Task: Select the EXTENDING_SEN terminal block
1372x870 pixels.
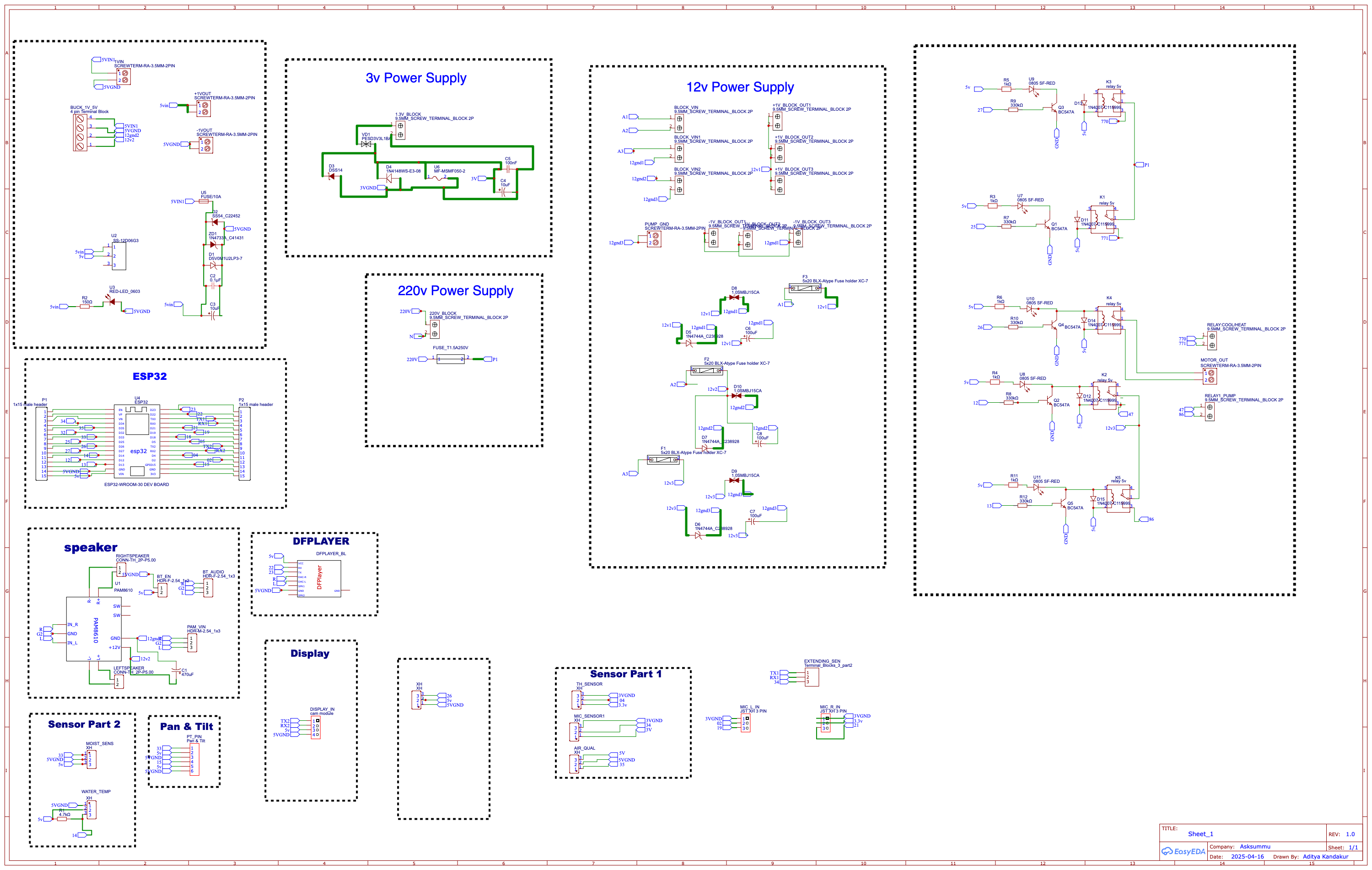Action: 812,677
